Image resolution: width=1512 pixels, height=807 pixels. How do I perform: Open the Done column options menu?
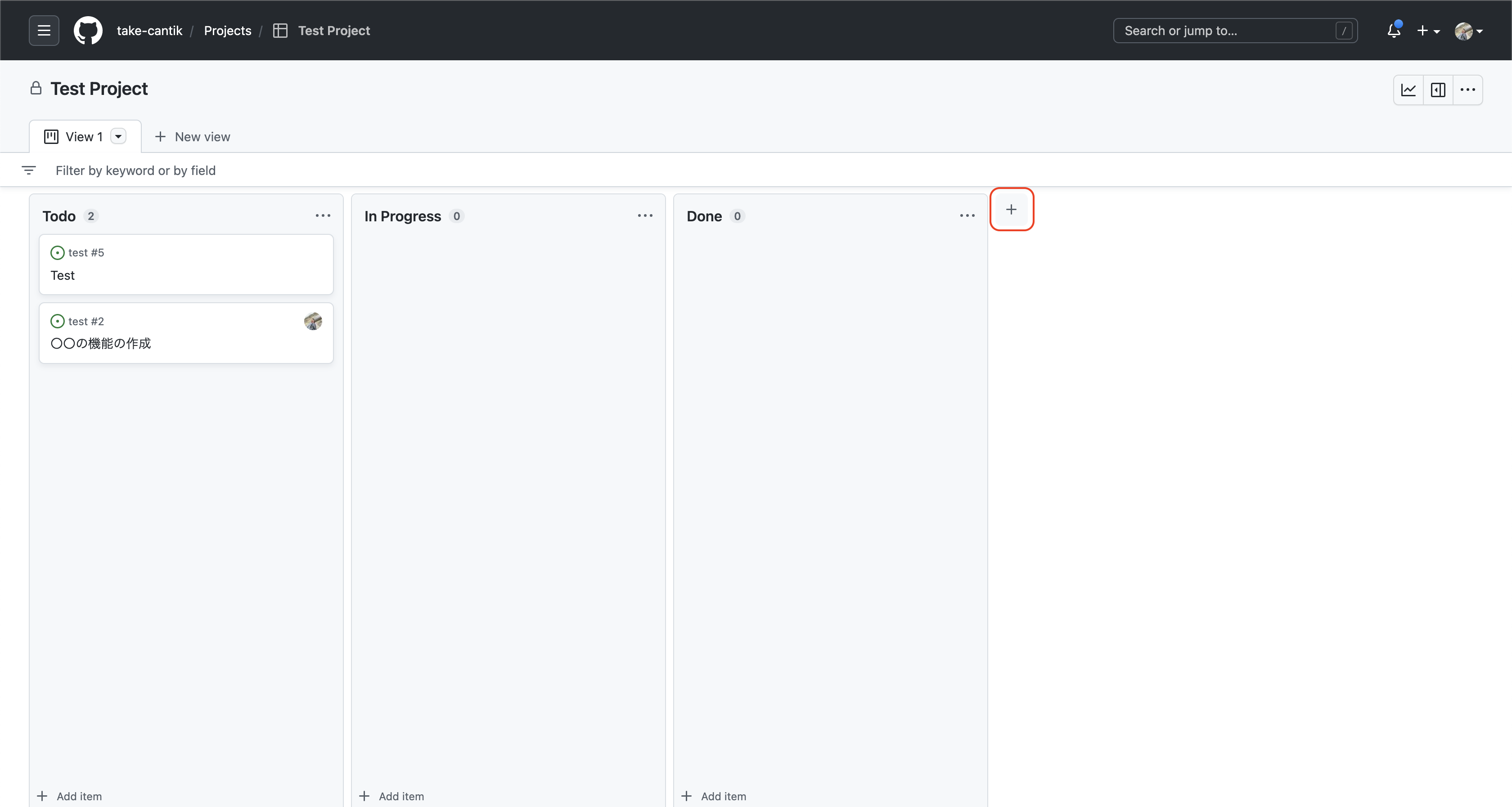click(967, 216)
